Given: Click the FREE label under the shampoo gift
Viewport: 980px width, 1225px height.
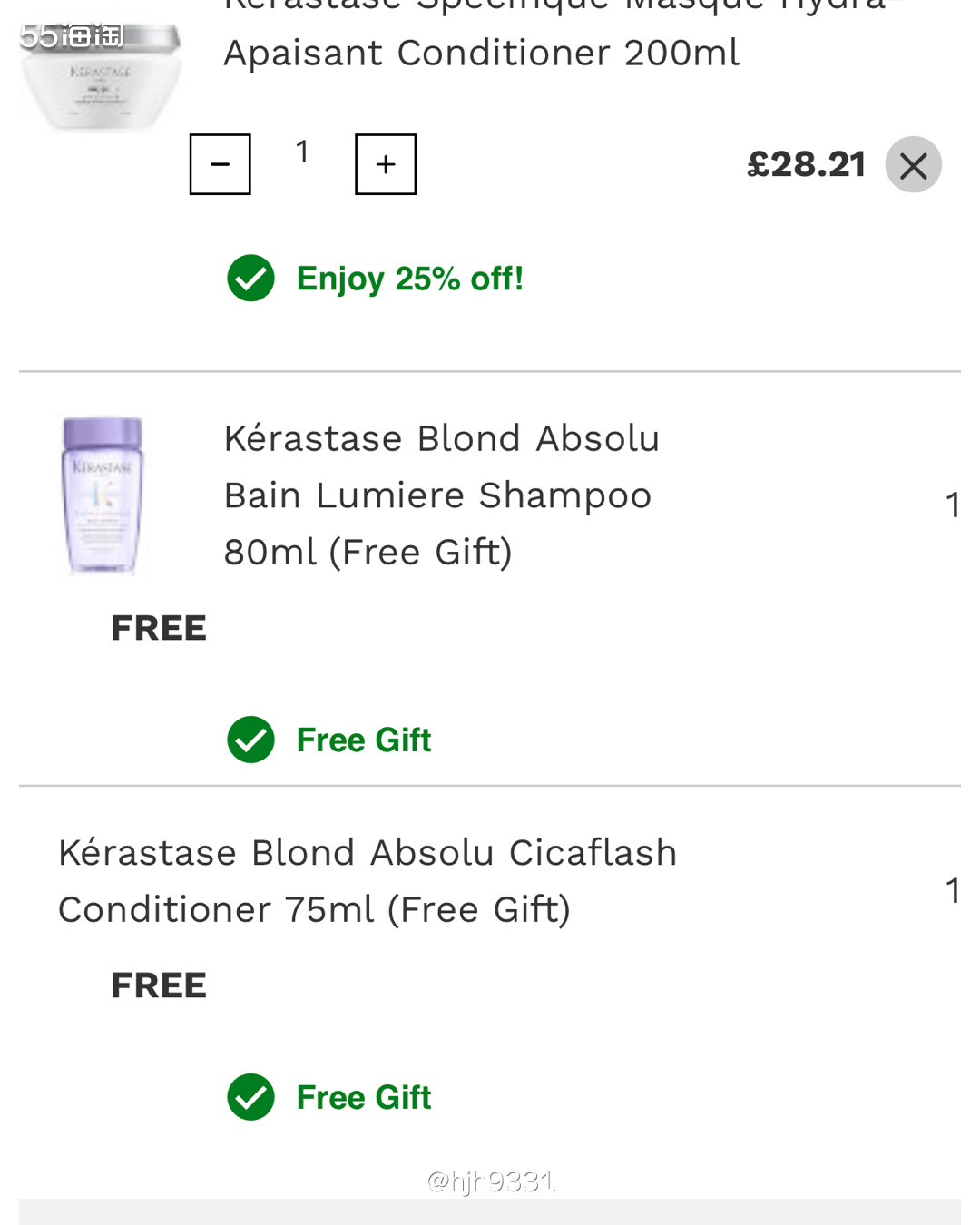Looking at the screenshot, I should (158, 627).
